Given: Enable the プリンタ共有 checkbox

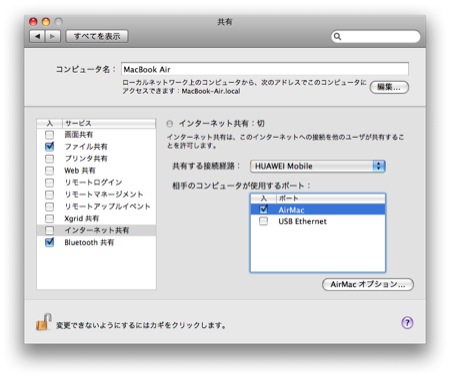Looking at the screenshot, I should 49,159.
